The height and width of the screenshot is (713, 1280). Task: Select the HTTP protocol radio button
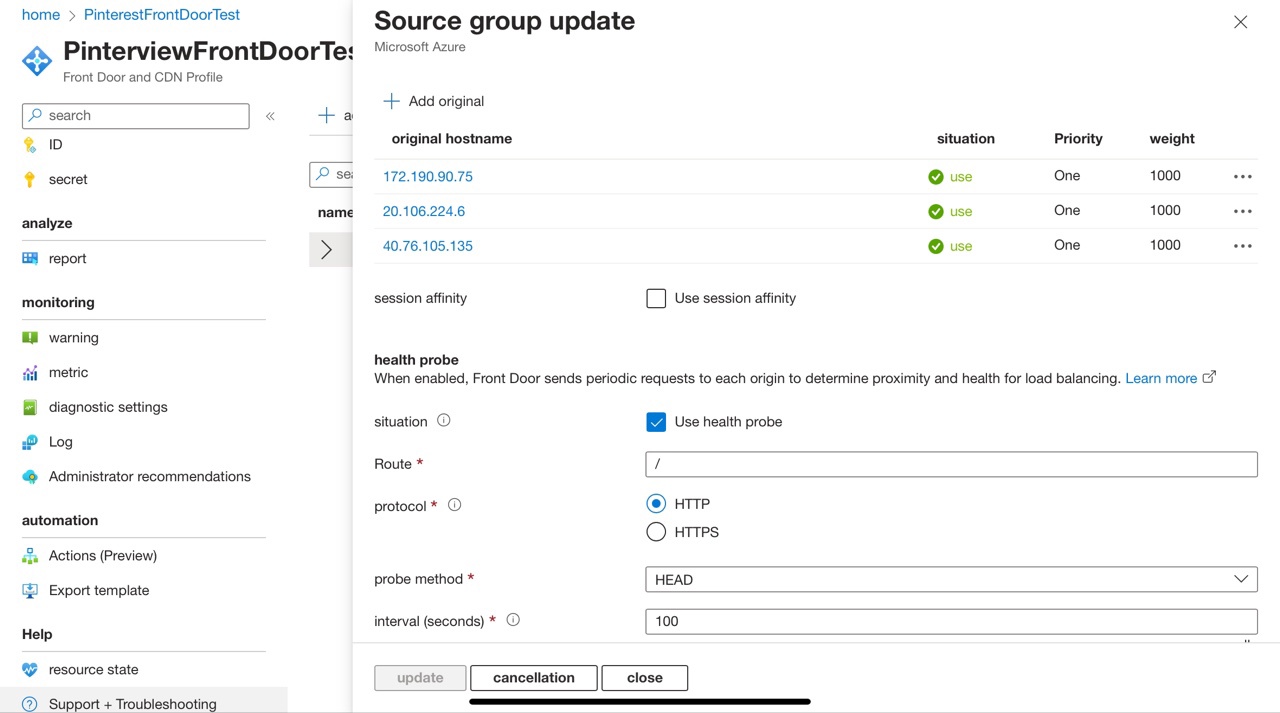pyautogui.click(x=656, y=504)
